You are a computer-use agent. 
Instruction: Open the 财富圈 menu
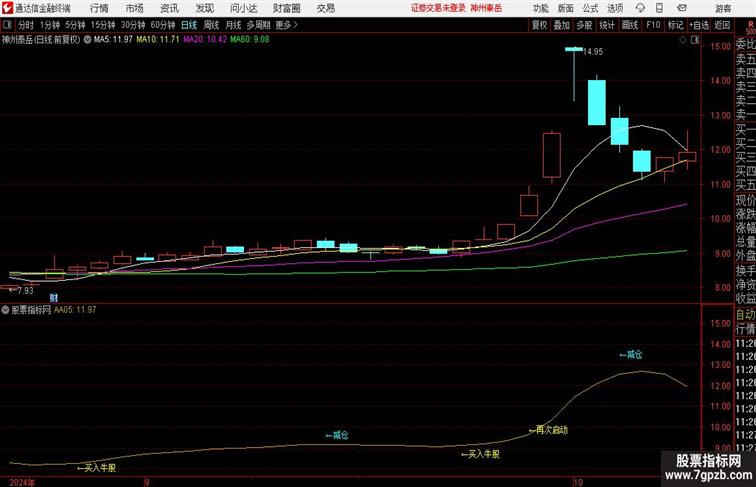286,8
